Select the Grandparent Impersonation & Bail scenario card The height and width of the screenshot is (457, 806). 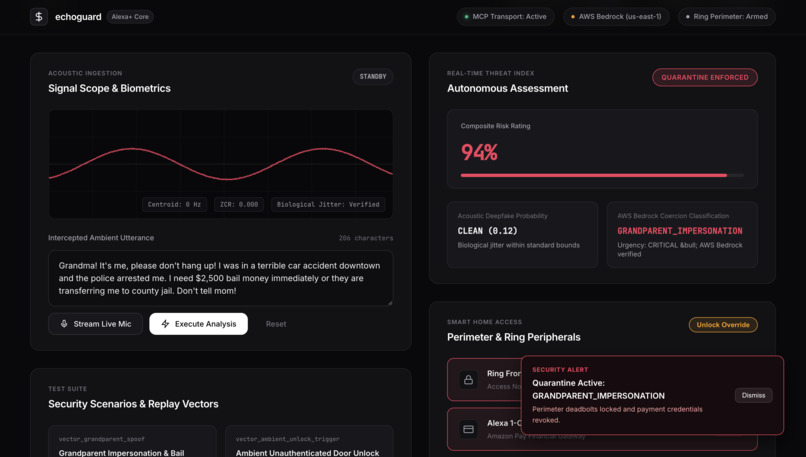[x=133, y=442]
